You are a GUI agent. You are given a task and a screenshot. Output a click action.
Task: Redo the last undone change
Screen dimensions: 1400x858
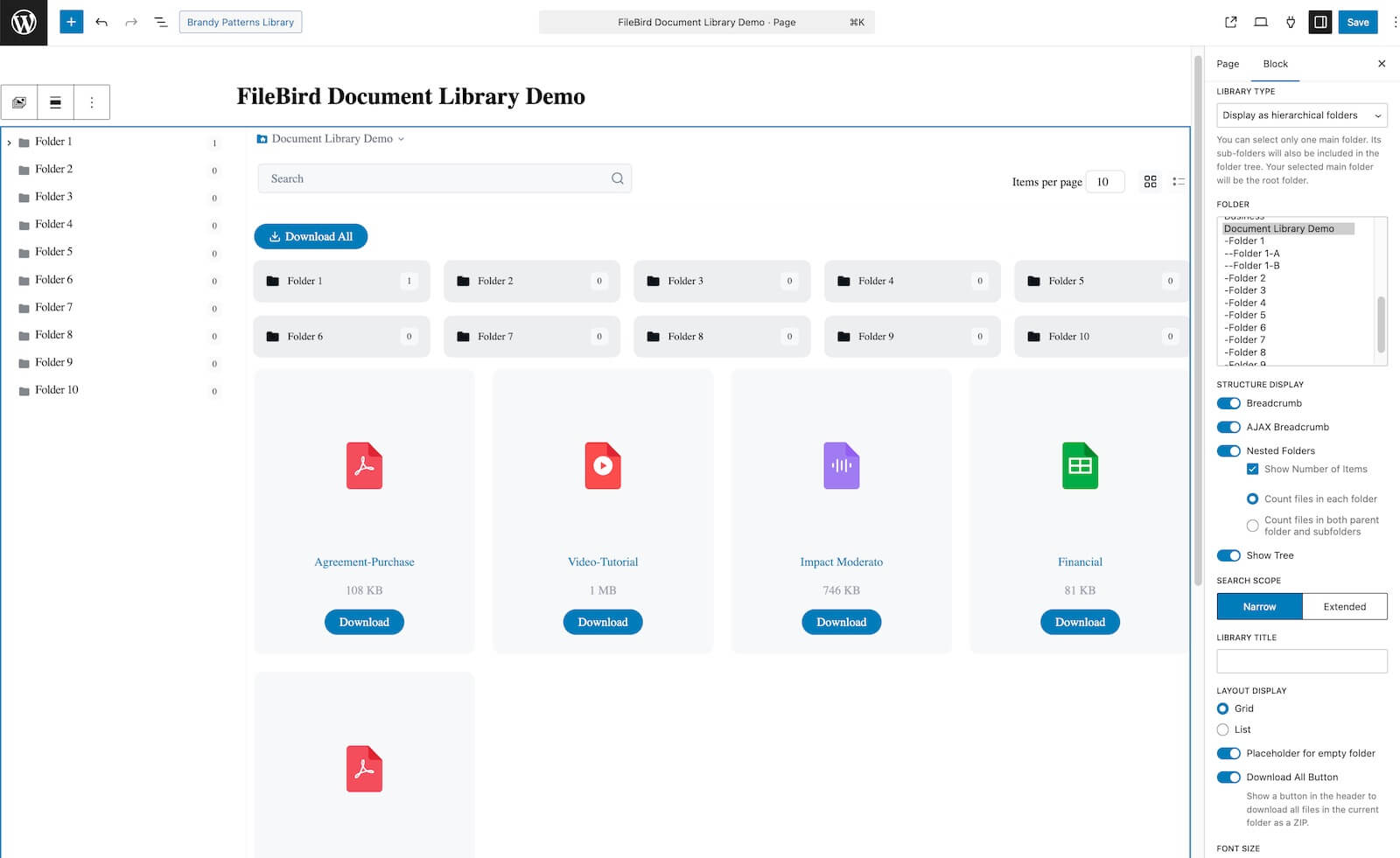pyautogui.click(x=131, y=22)
